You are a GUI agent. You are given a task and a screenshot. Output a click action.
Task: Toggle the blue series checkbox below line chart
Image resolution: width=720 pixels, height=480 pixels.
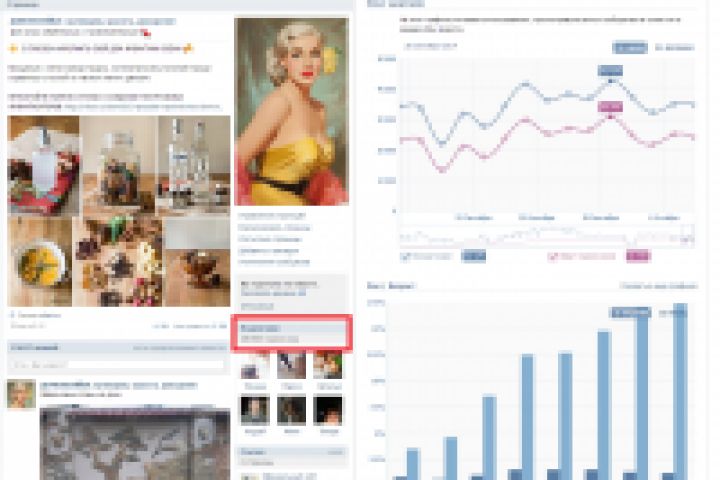click(405, 257)
